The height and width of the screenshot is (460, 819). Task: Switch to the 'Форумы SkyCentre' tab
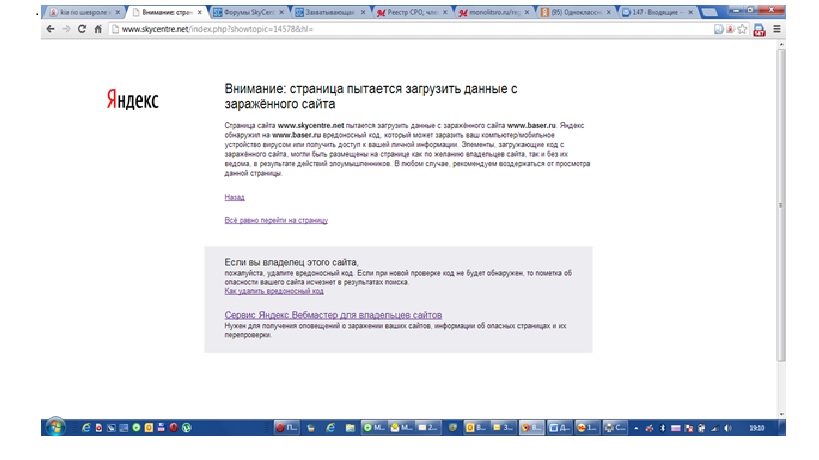click(x=248, y=12)
